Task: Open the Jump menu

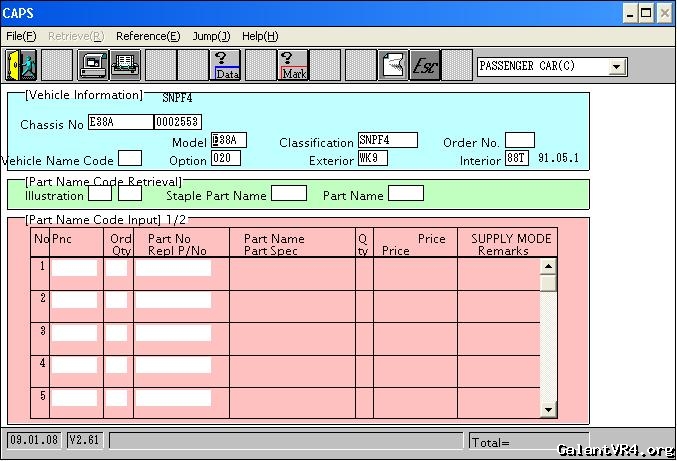Action: 211,36
